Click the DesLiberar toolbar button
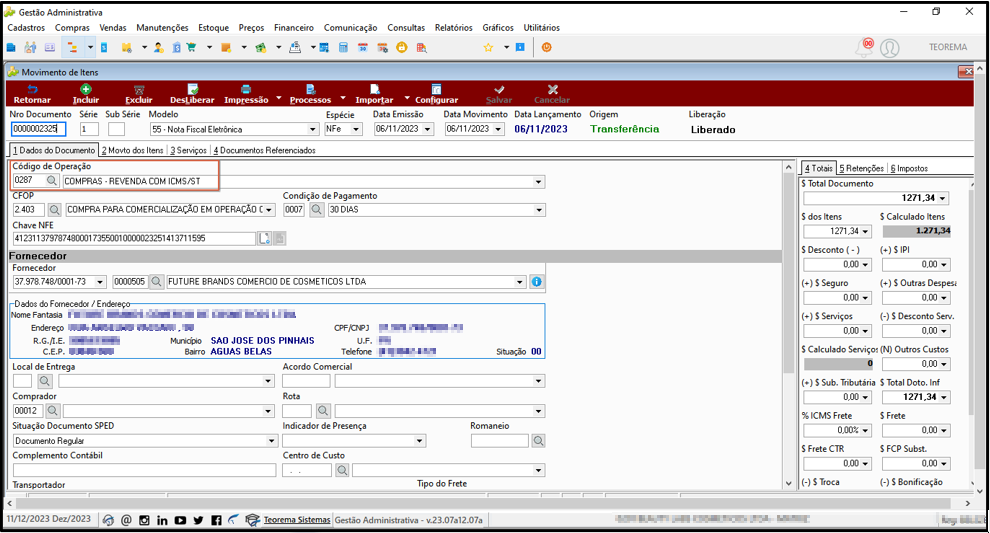990x533 pixels. [x=192, y=94]
